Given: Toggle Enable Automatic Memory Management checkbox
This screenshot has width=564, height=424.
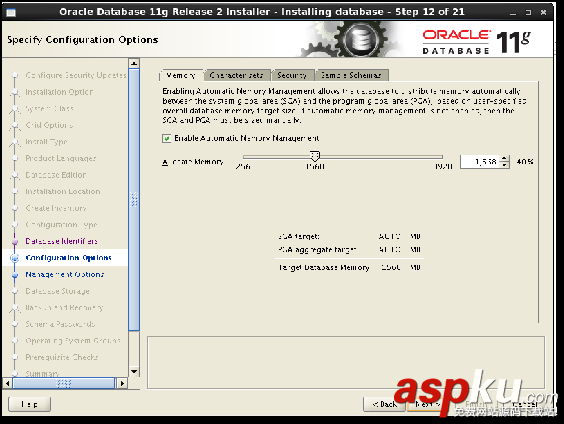Looking at the screenshot, I should [x=167, y=138].
